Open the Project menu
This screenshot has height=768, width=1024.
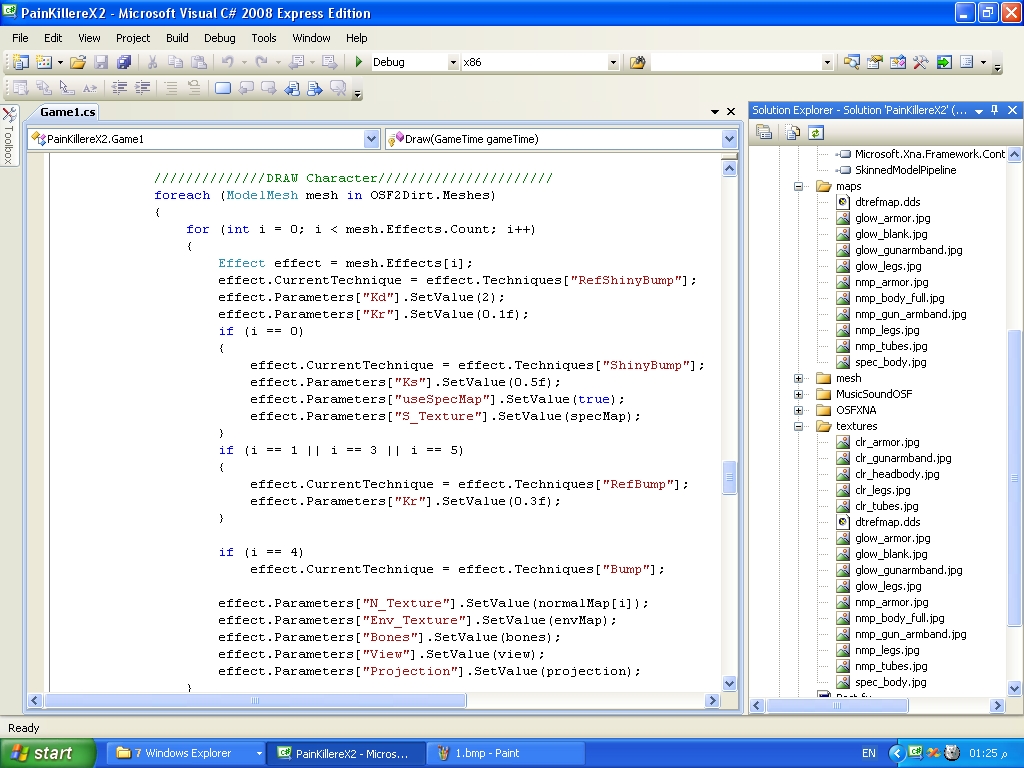point(133,38)
